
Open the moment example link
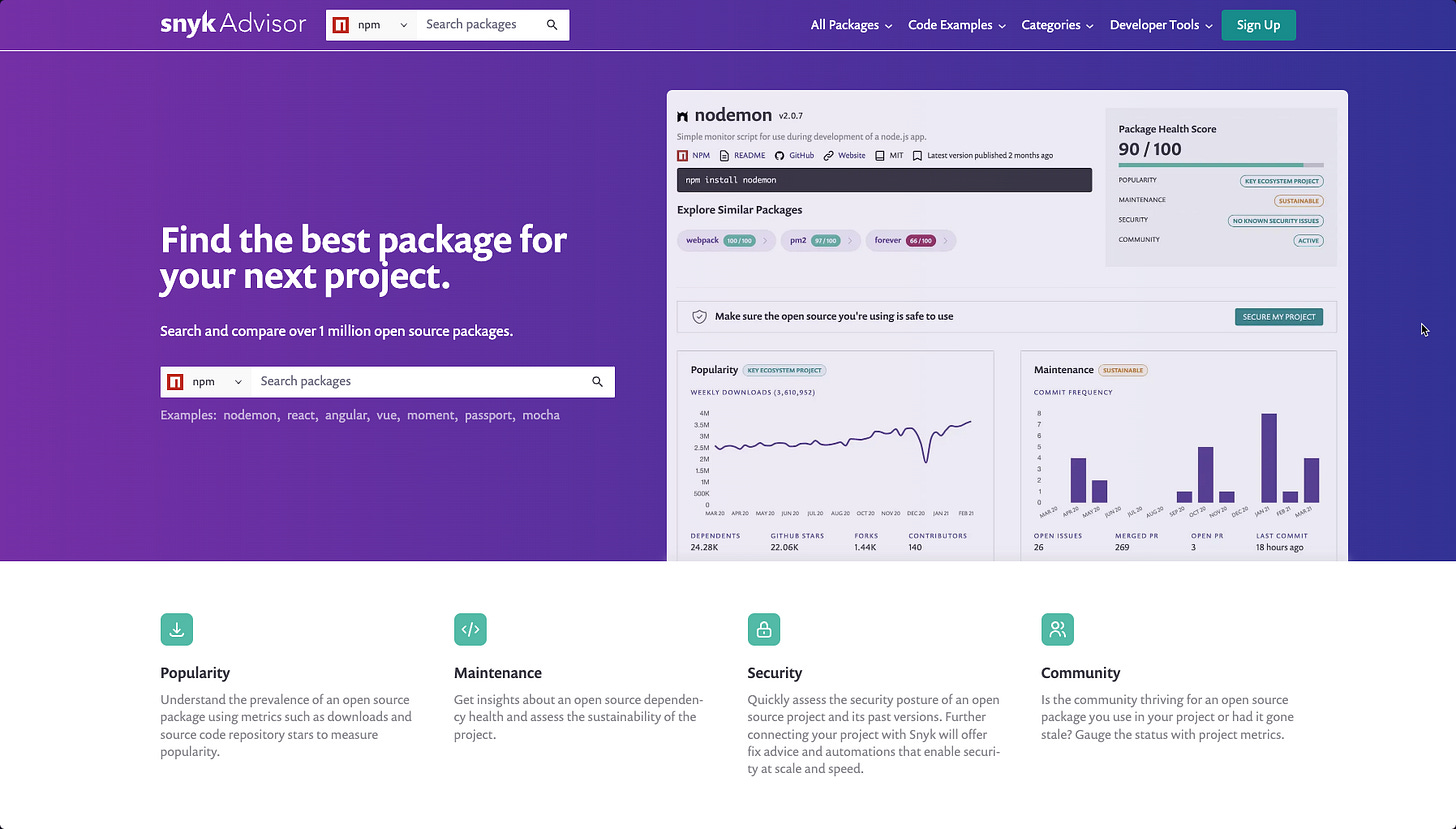click(431, 415)
